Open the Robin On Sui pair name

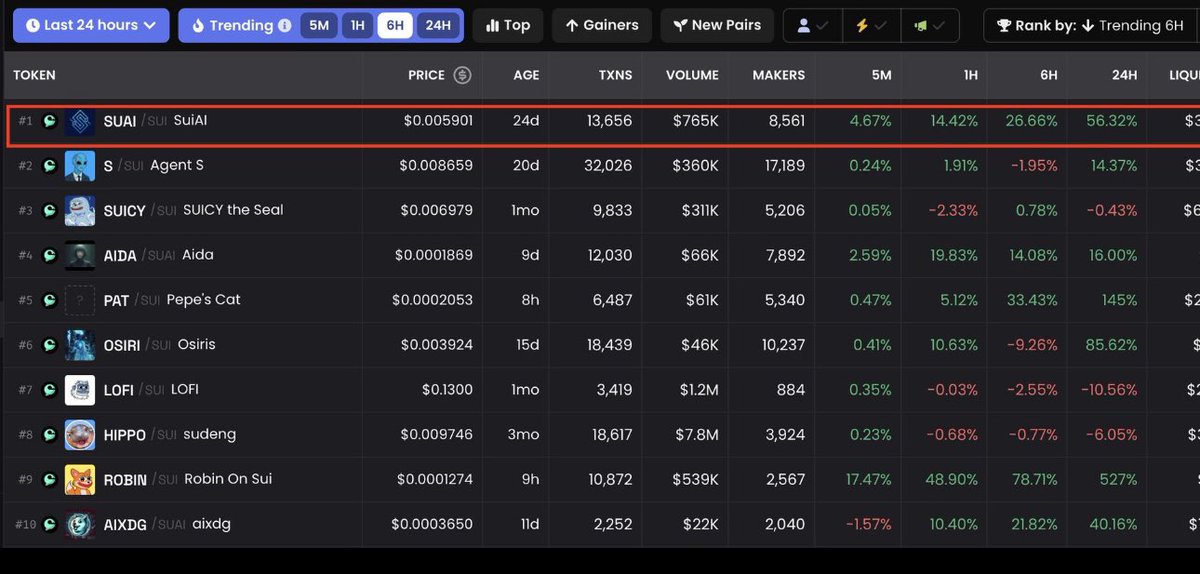click(x=188, y=480)
